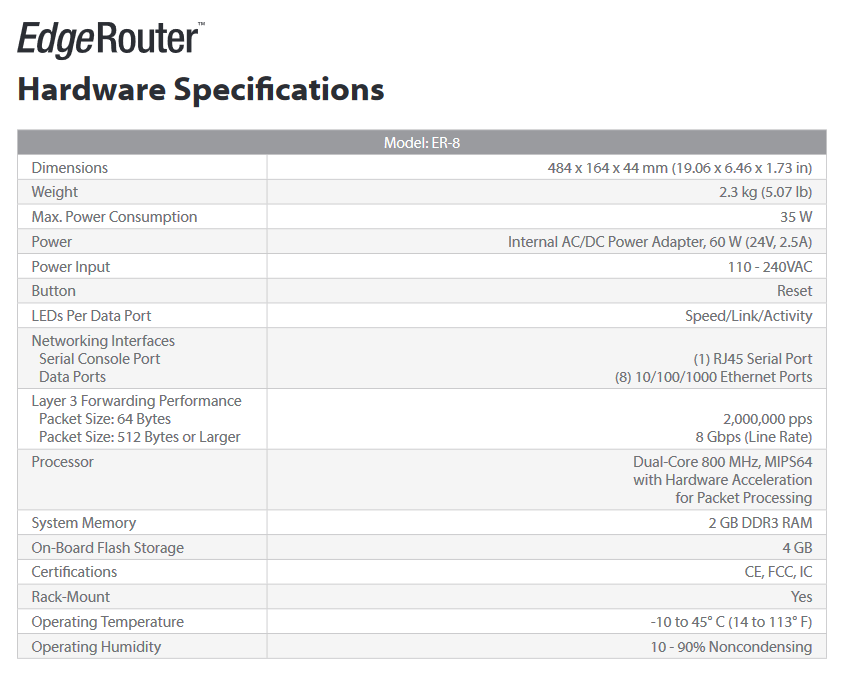
Task: Click the On-Board Flash Storage label
Action: (x=108, y=548)
